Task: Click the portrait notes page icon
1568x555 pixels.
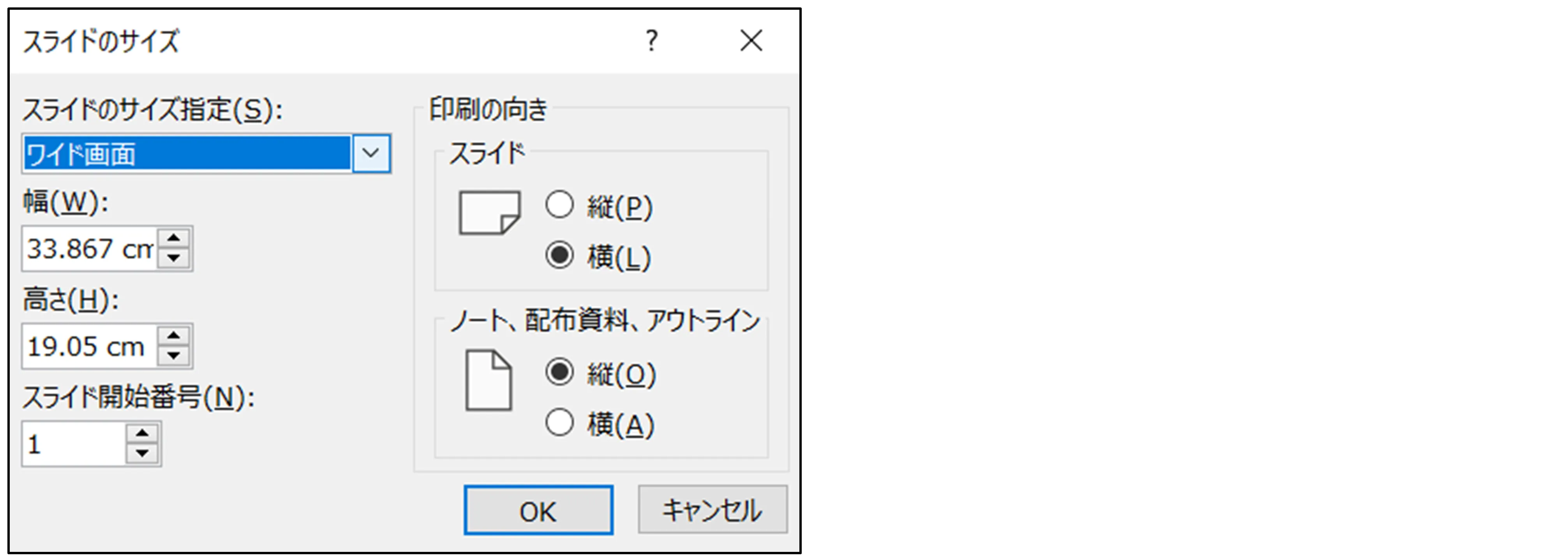Action: click(488, 381)
